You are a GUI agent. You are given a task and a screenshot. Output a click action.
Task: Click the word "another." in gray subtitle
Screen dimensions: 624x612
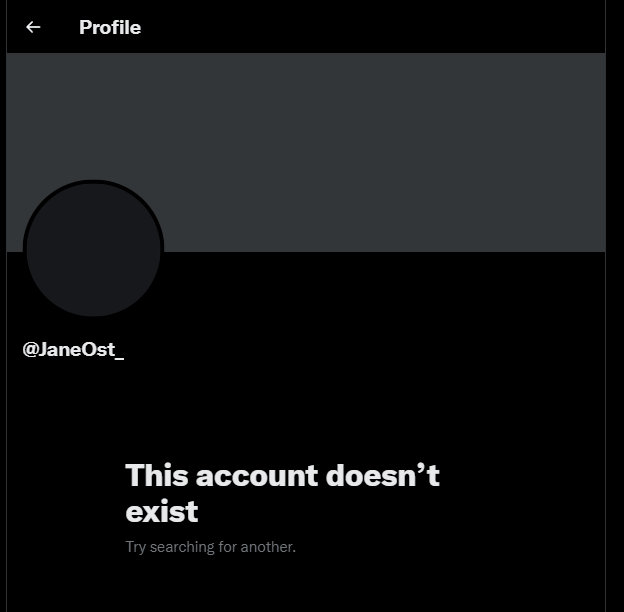click(268, 547)
